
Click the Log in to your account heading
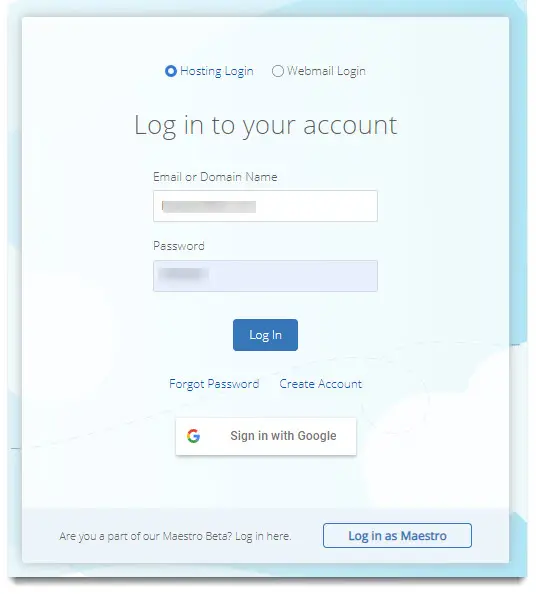click(266, 125)
